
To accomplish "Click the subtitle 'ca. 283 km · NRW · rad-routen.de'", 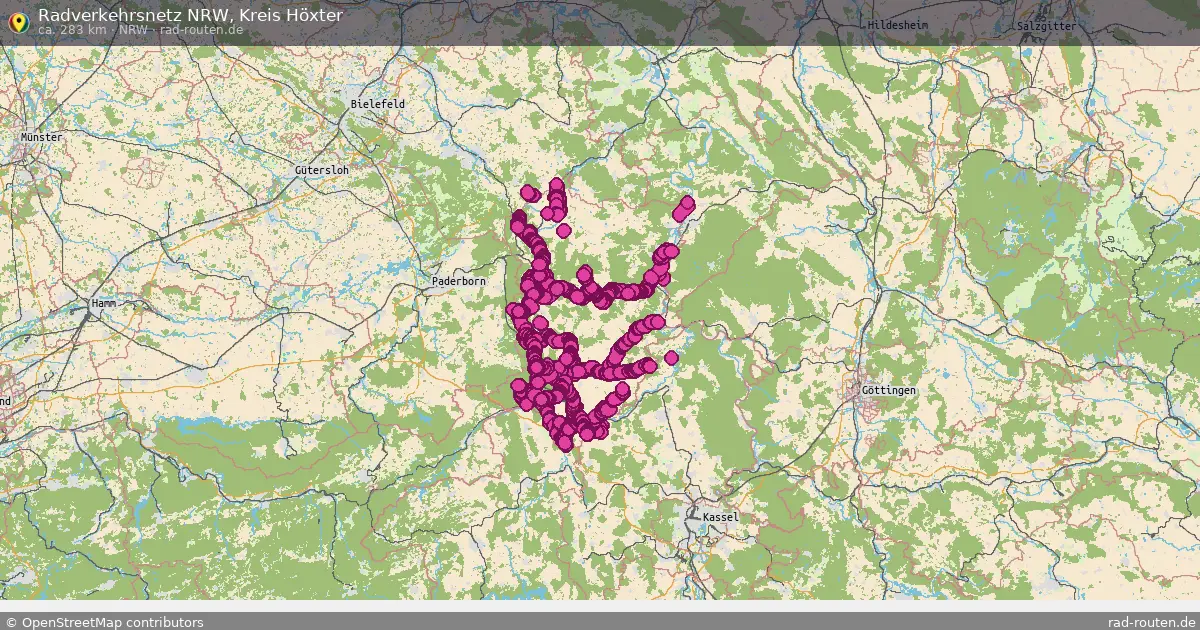I will [x=141, y=30].
